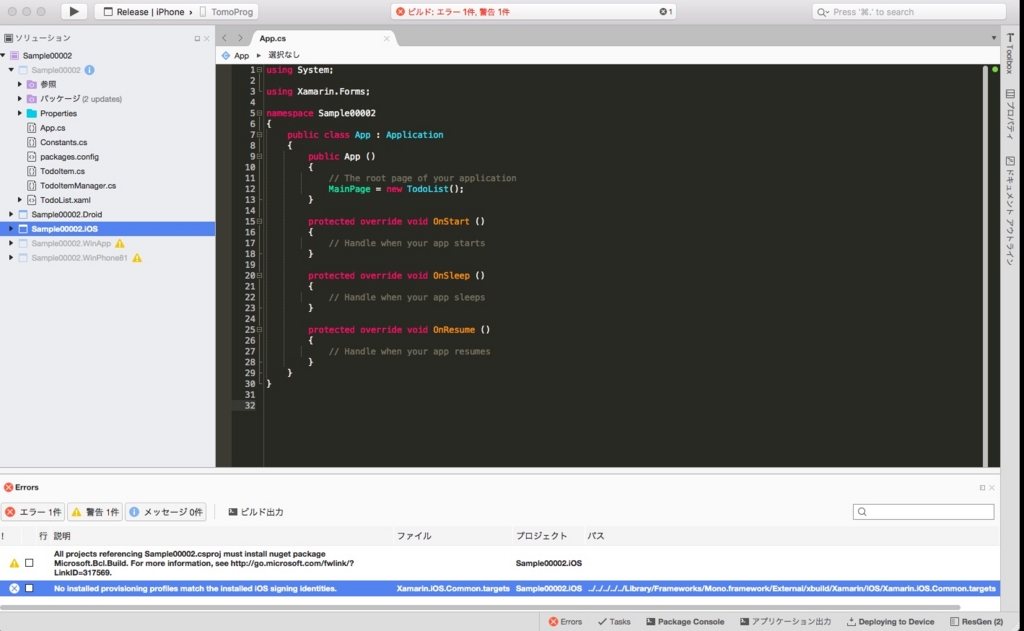The image size is (1024, 631).
Task: Open the ドキュメント アウトライン side panel
Action: 1010,211
